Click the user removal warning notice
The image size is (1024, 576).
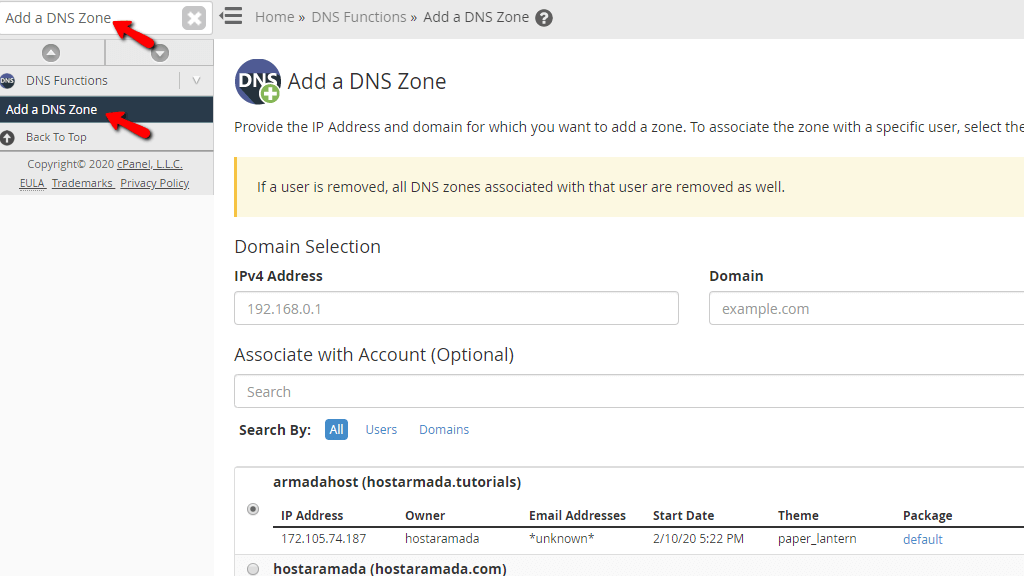[630, 187]
